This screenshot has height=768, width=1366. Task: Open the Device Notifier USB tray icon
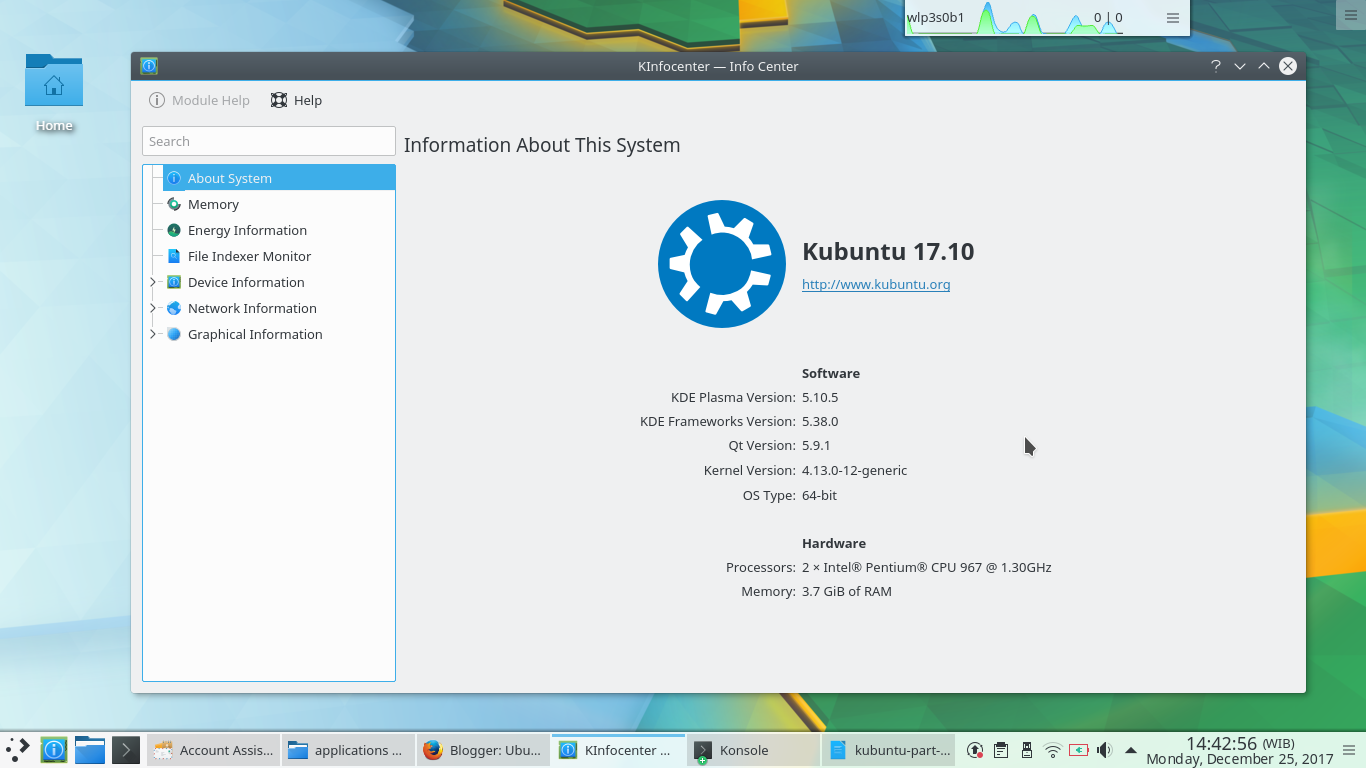coord(1026,750)
